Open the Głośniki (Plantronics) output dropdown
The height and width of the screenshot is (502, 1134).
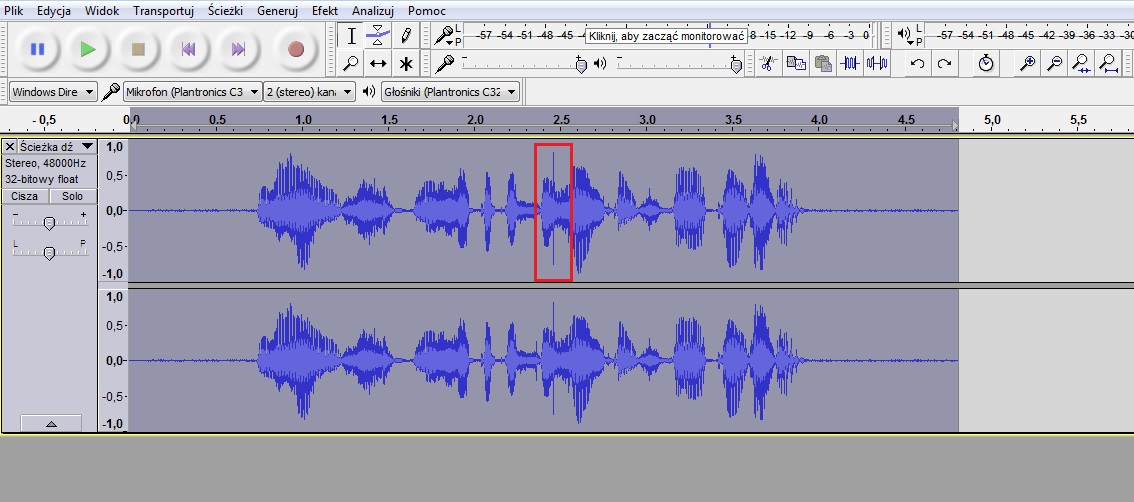pyautogui.click(x=451, y=92)
